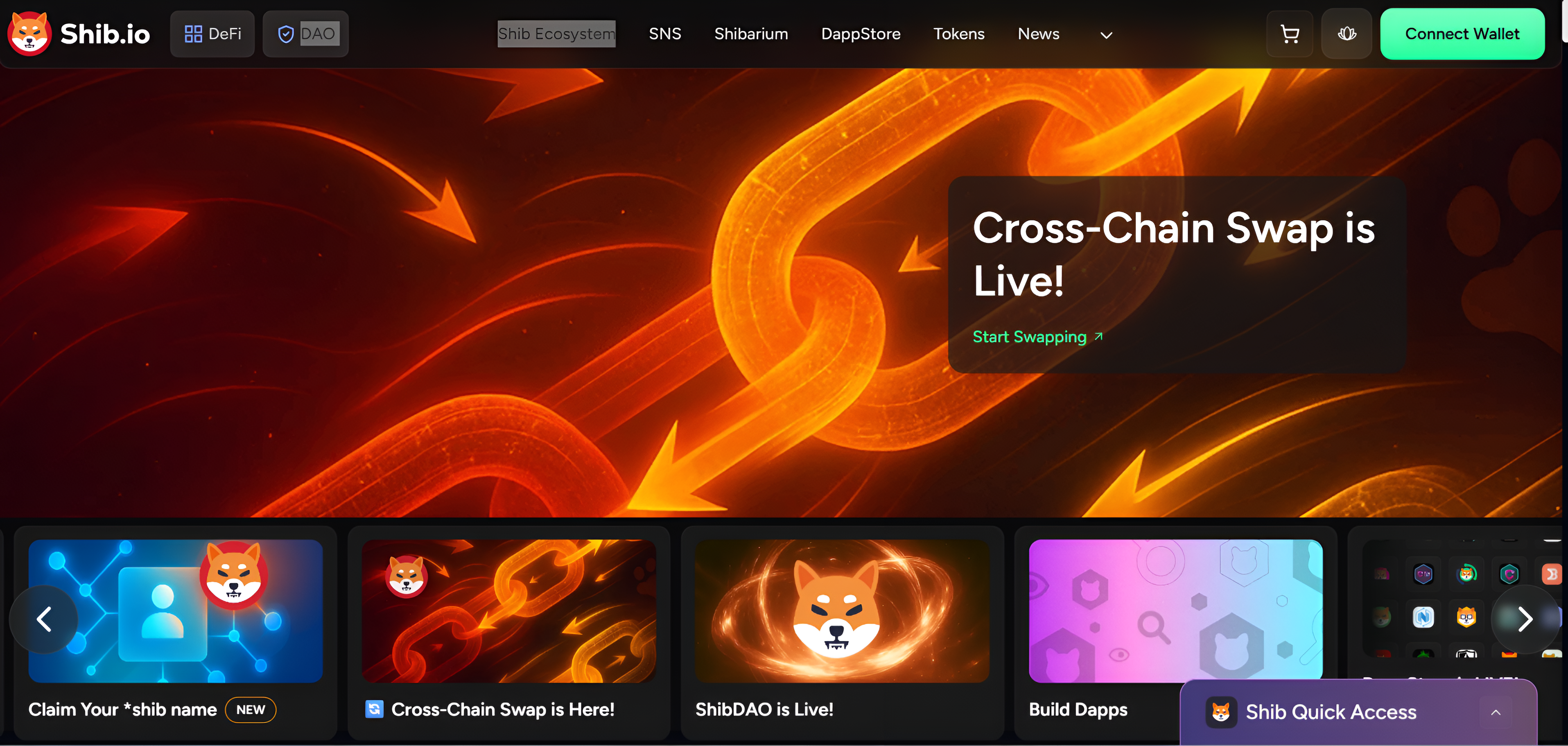The width and height of the screenshot is (1568, 746).
Task: Click the DAO shield icon
Action: pos(285,34)
